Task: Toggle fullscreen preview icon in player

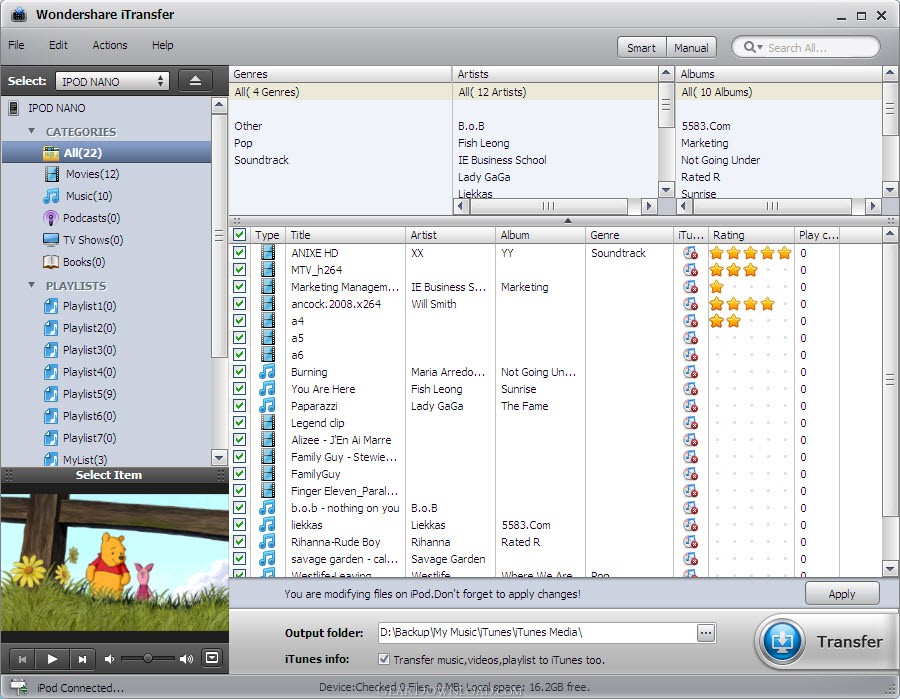Action: coord(212,658)
